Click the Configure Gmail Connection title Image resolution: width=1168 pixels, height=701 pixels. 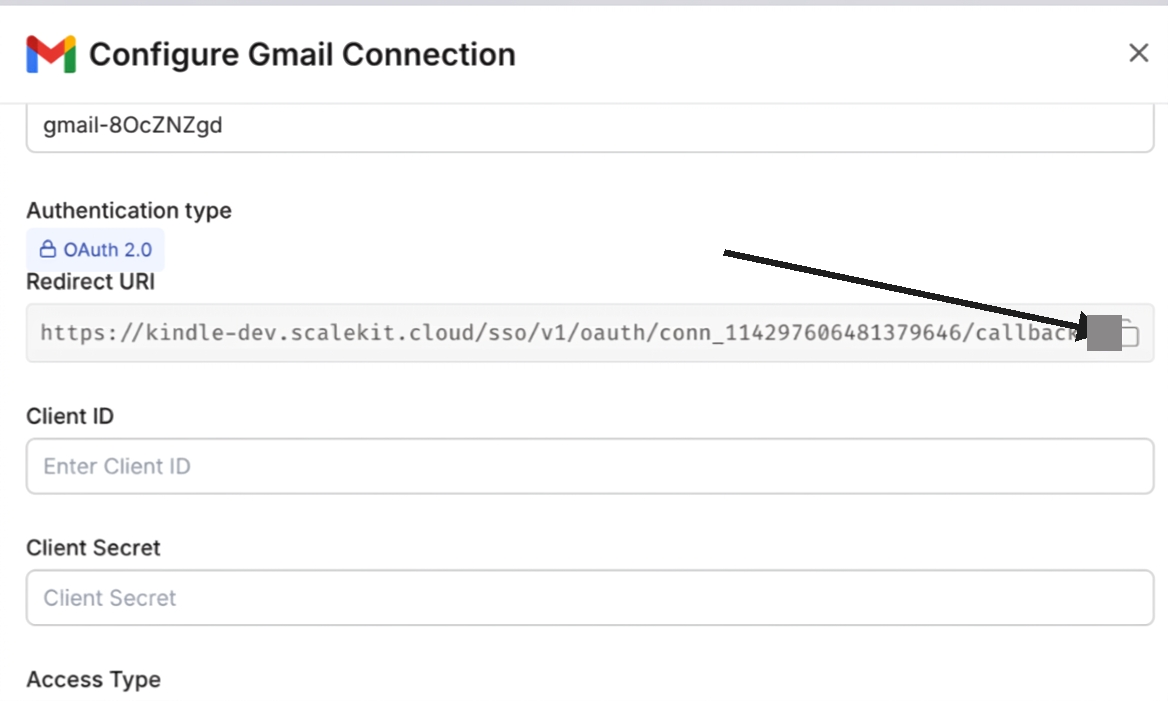302,54
